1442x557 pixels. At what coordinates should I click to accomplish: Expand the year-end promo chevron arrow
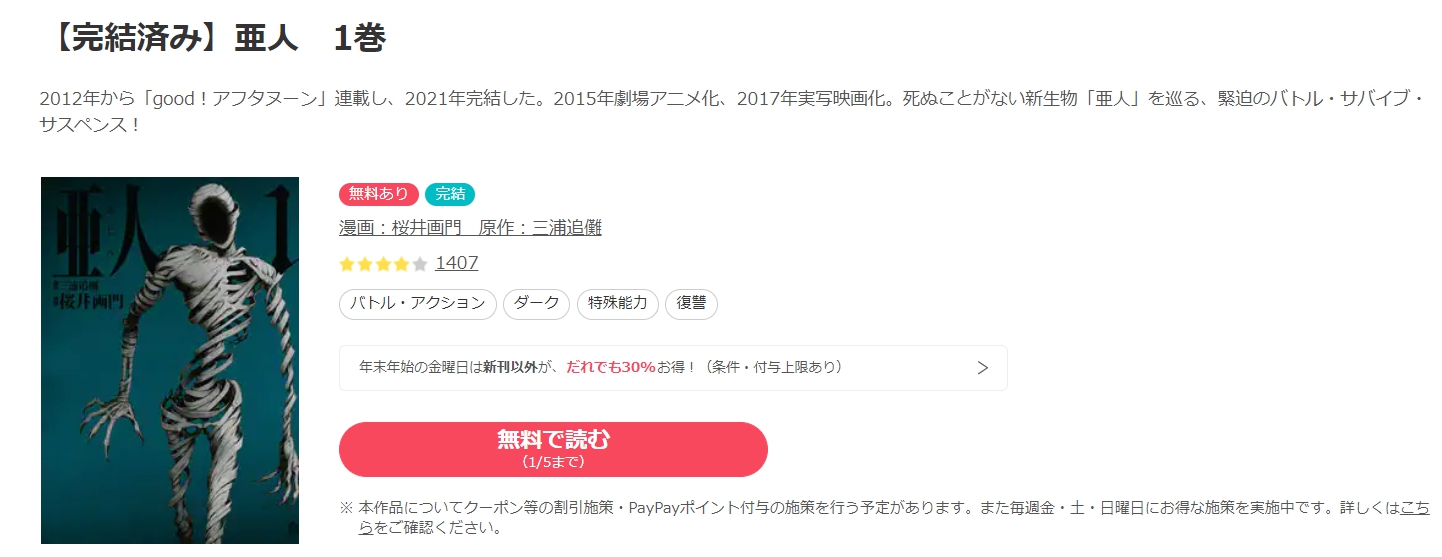click(982, 368)
